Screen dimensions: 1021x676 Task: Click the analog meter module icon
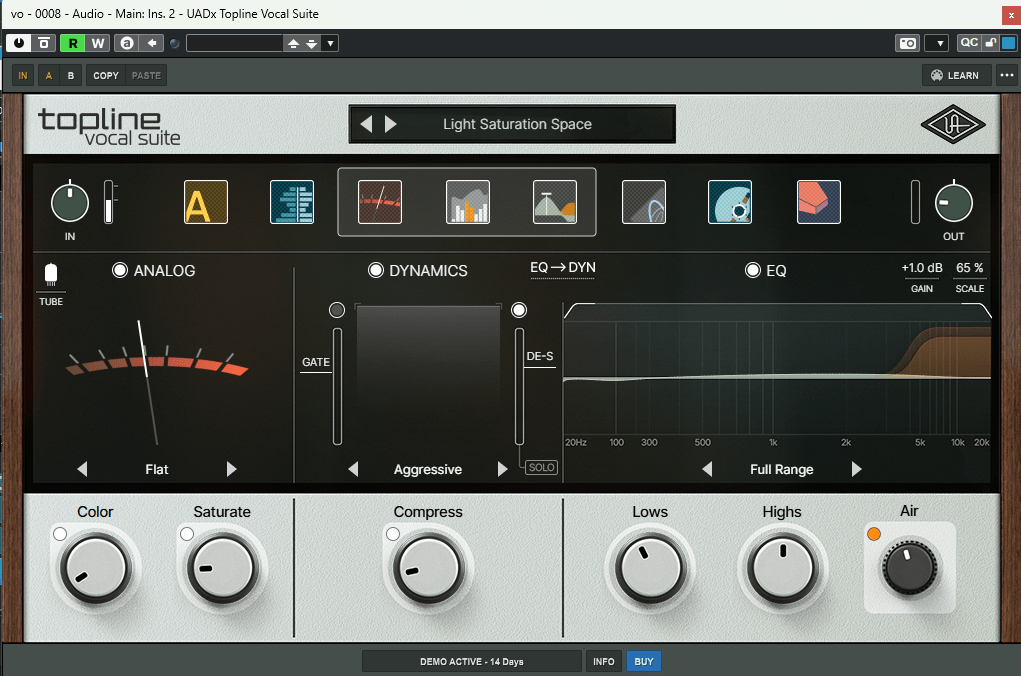(x=380, y=202)
